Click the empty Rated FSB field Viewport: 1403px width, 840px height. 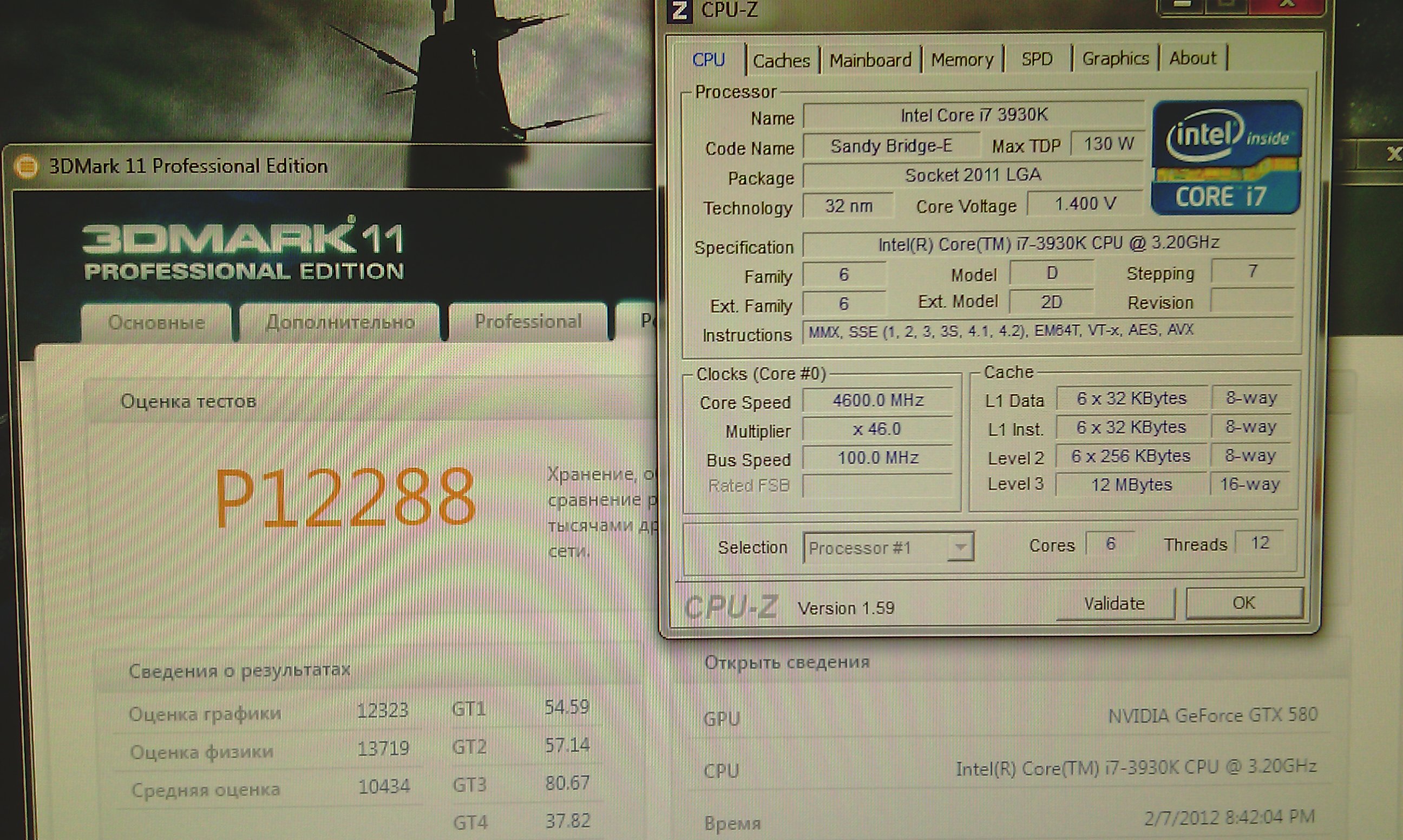[878, 486]
